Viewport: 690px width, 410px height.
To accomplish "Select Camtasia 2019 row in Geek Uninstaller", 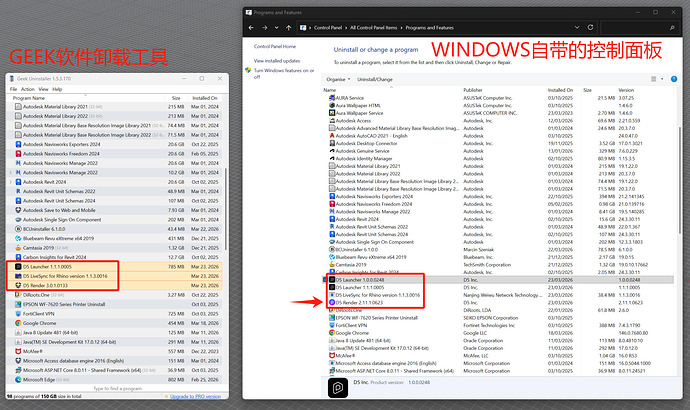I will (x=114, y=248).
